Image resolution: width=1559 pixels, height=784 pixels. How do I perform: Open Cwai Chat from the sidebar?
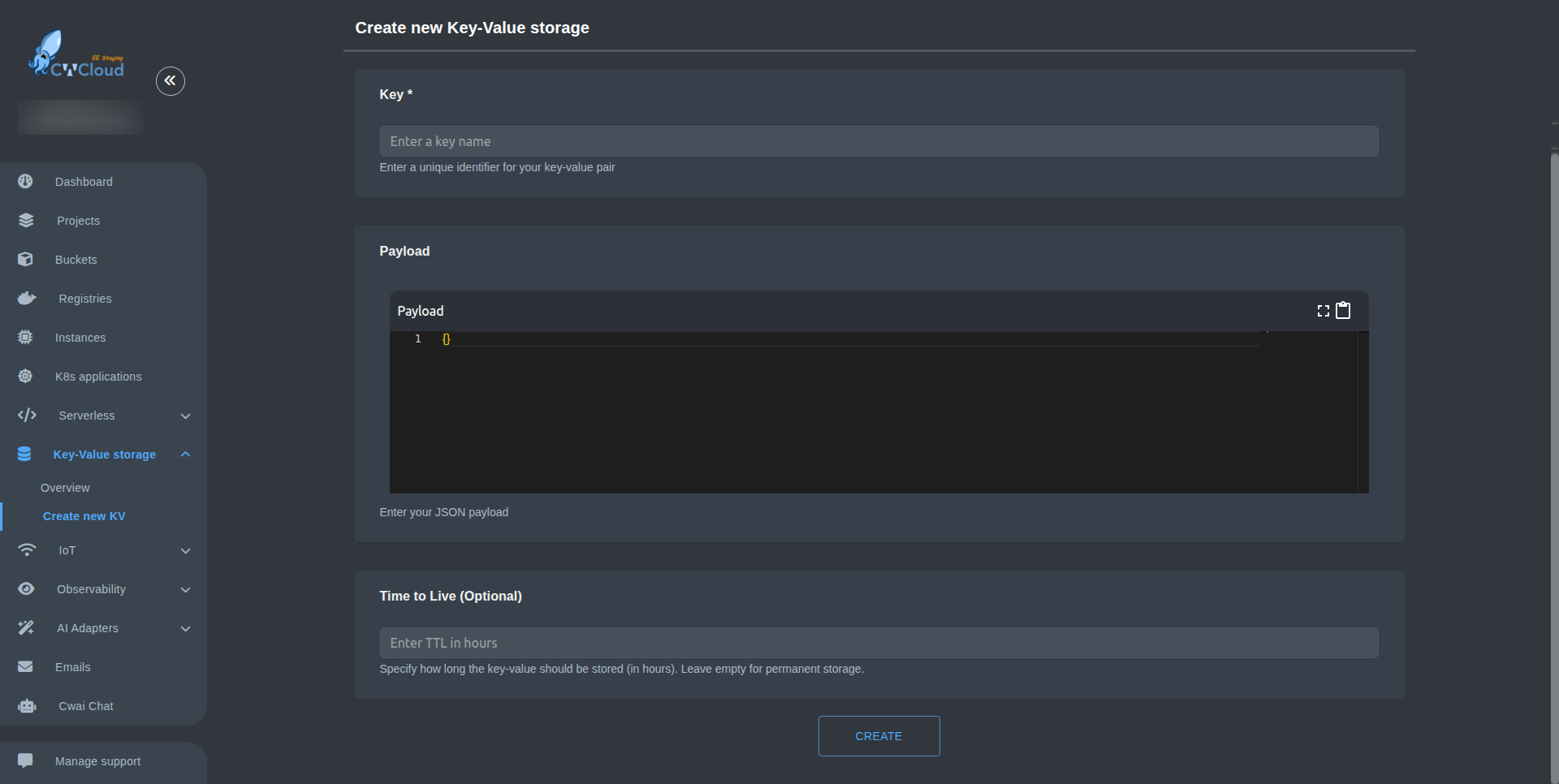[84, 706]
